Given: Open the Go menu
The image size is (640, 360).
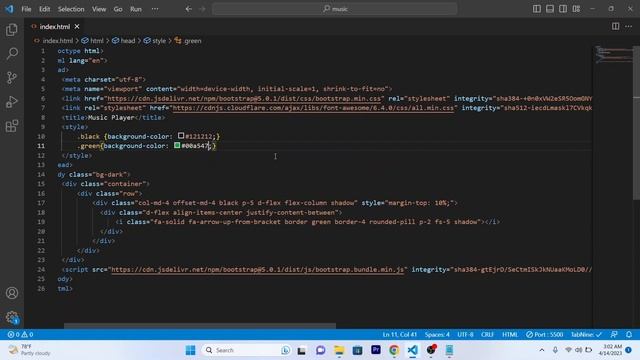Looking at the screenshot, I should (118, 9).
